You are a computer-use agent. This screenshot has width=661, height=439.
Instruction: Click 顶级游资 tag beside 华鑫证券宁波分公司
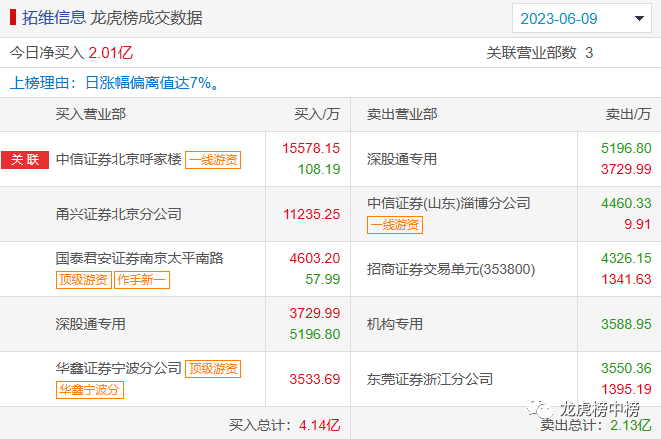click(x=213, y=369)
